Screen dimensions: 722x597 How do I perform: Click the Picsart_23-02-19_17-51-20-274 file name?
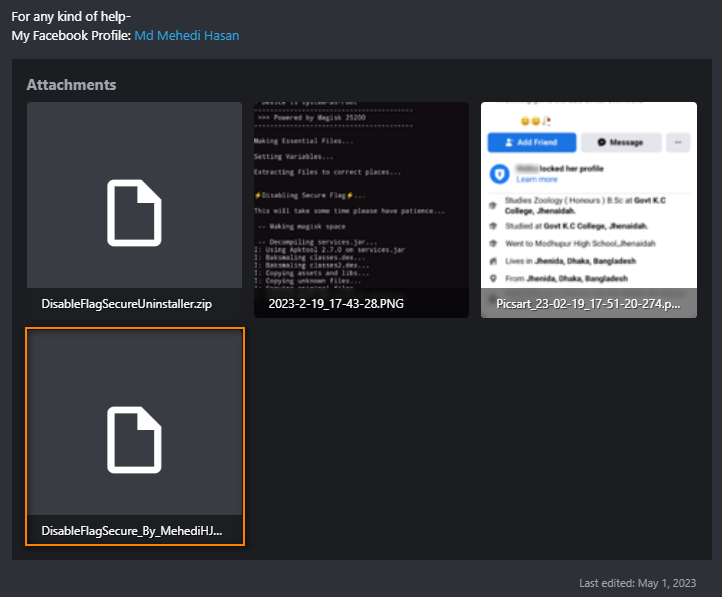pyautogui.click(x=588, y=304)
